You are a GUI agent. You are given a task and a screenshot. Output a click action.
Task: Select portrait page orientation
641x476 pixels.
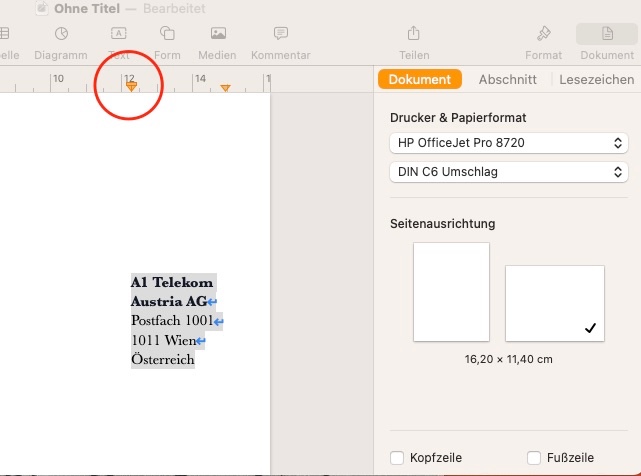click(x=451, y=292)
